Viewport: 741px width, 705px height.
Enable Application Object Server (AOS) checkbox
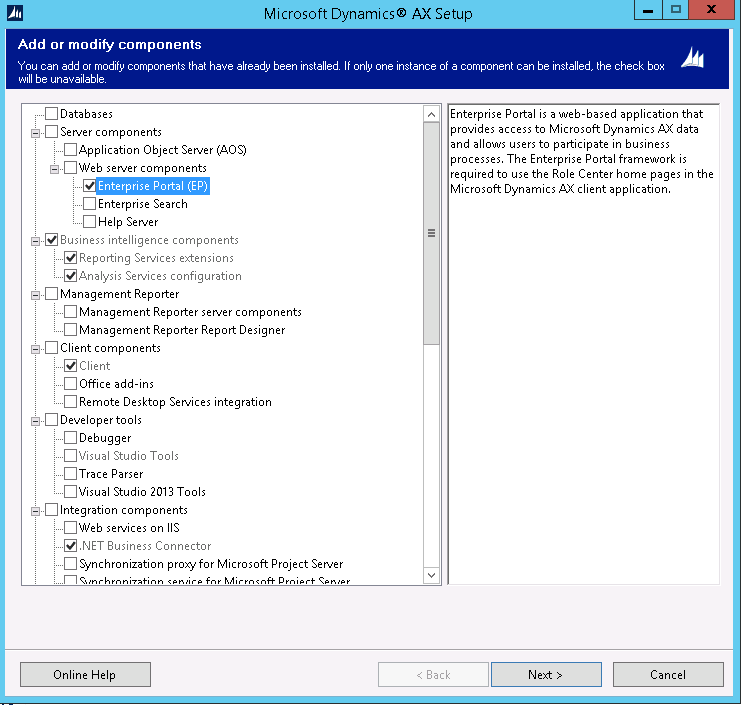point(70,149)
